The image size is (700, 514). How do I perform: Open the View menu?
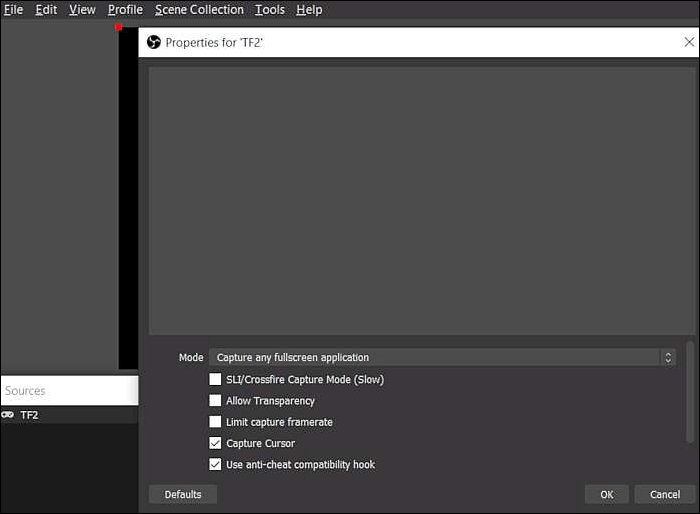[82, 10]
